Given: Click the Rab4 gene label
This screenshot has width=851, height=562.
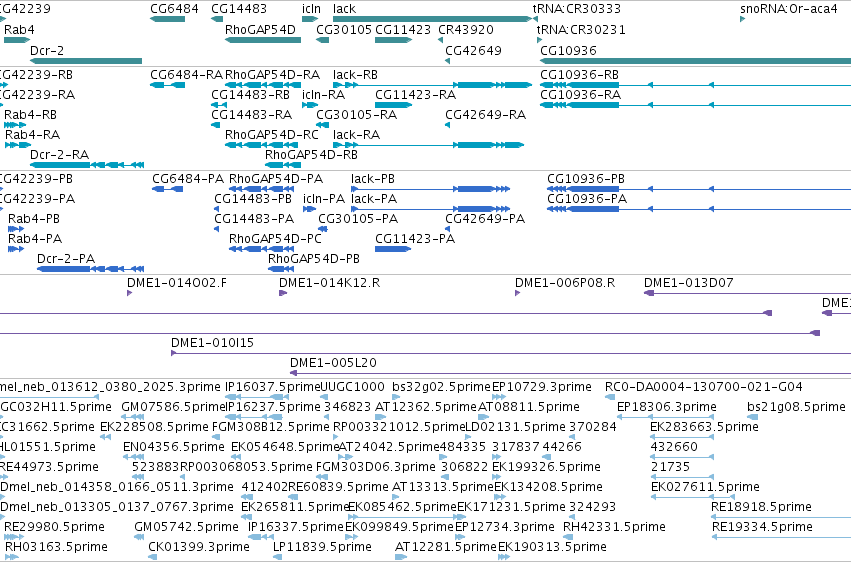Looking at the screenshot, I should [x=19, y=29].
